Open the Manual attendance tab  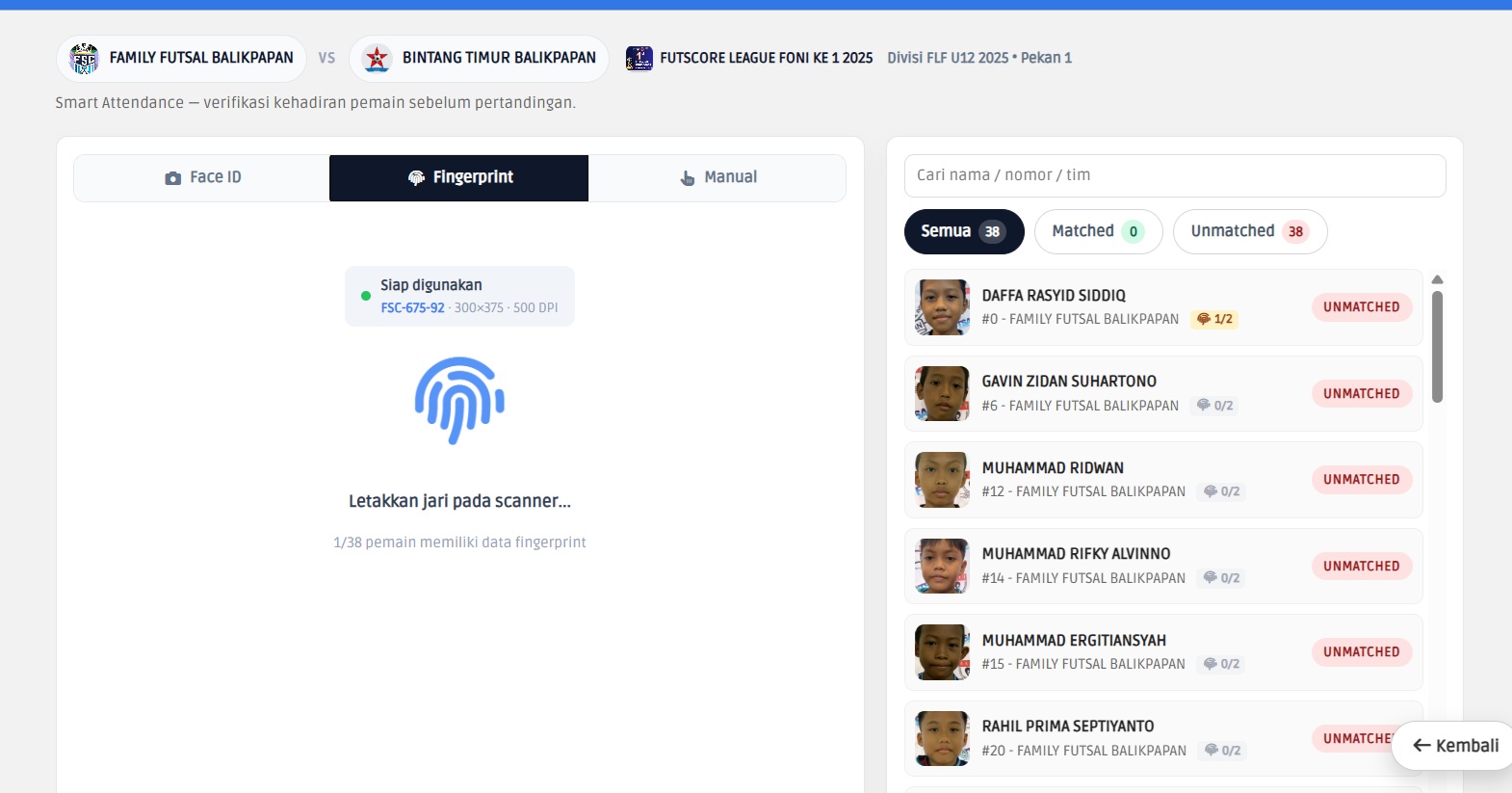717,177
